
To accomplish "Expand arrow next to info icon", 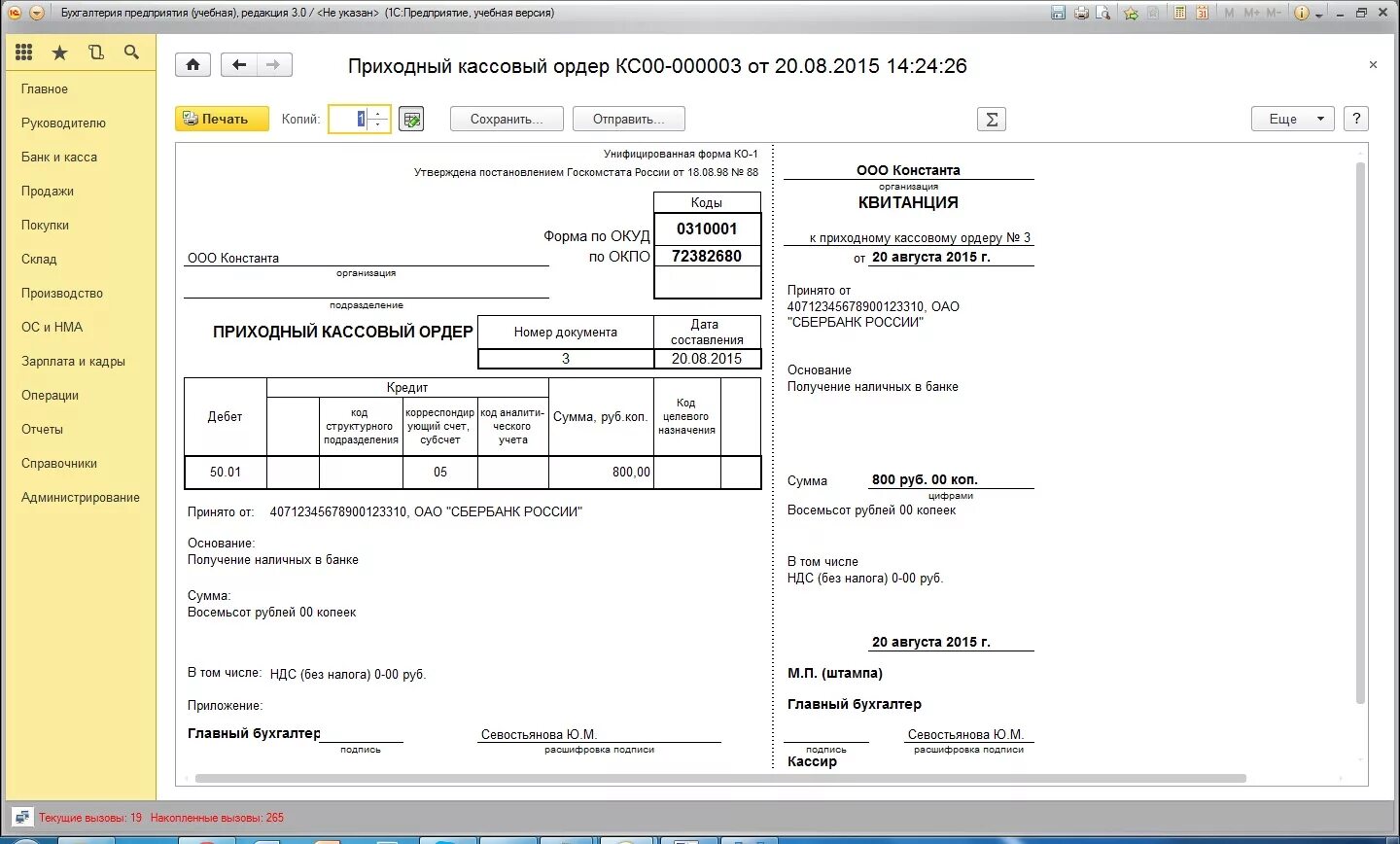I will click(1319, 14).
